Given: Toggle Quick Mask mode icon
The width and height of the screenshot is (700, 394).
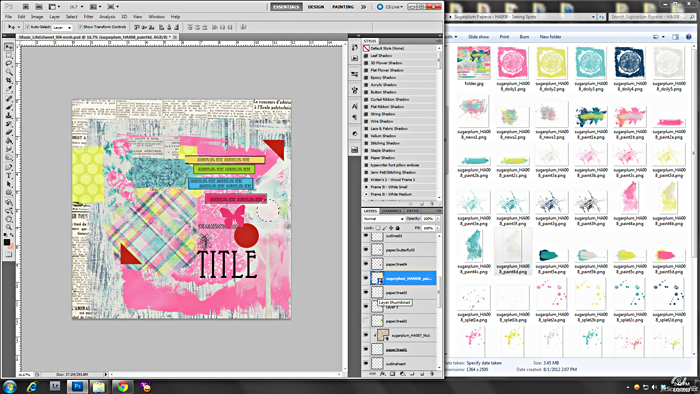Looking at the screenshot, I should pos(8,254).
